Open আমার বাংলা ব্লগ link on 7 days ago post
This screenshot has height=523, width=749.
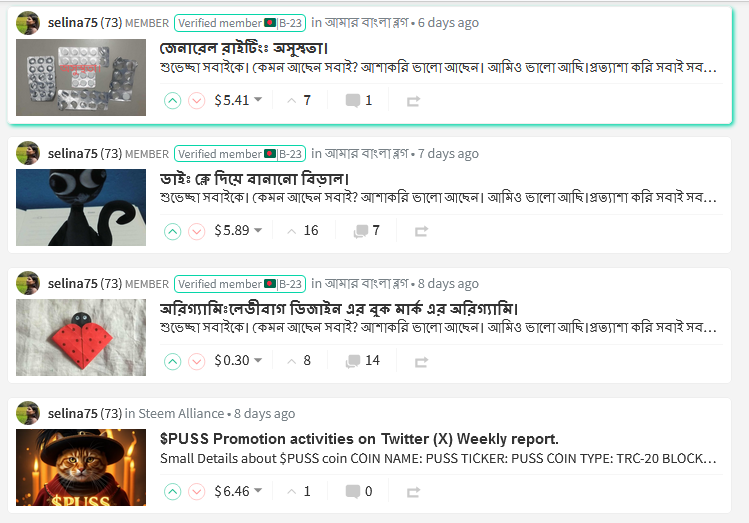click(366, 153)
